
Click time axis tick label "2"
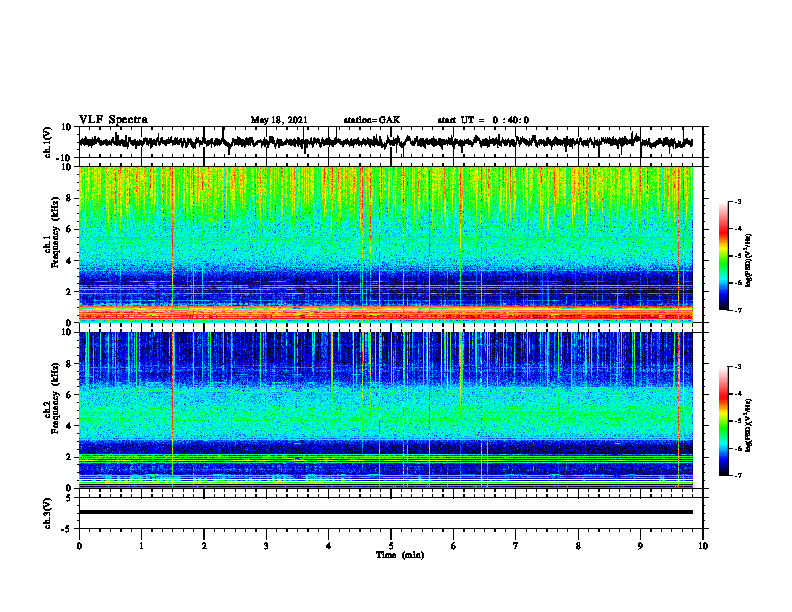coord(204,546)
